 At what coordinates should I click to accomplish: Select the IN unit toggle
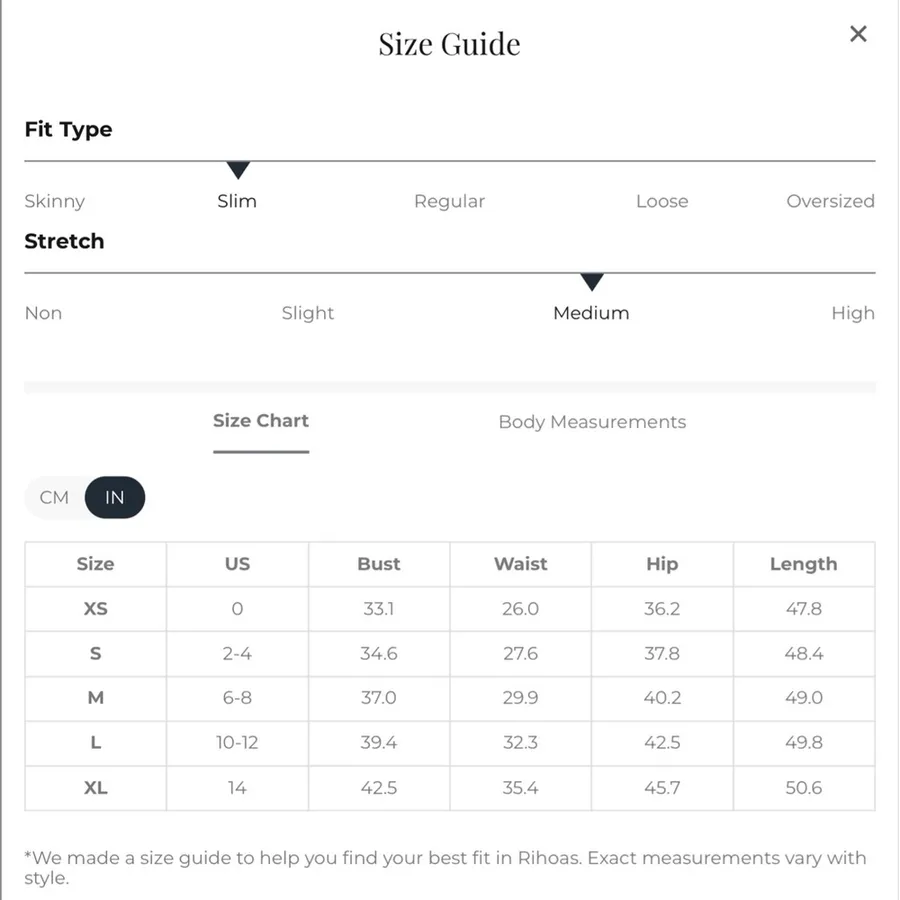[x=115, y=497]
